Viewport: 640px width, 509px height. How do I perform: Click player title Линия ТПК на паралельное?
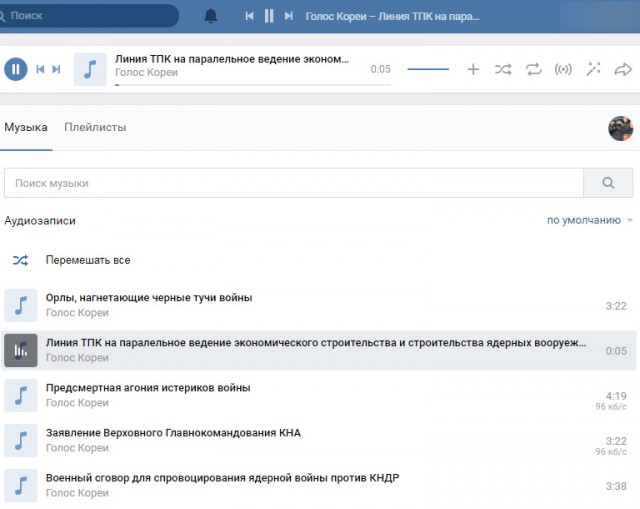point(232,59)
